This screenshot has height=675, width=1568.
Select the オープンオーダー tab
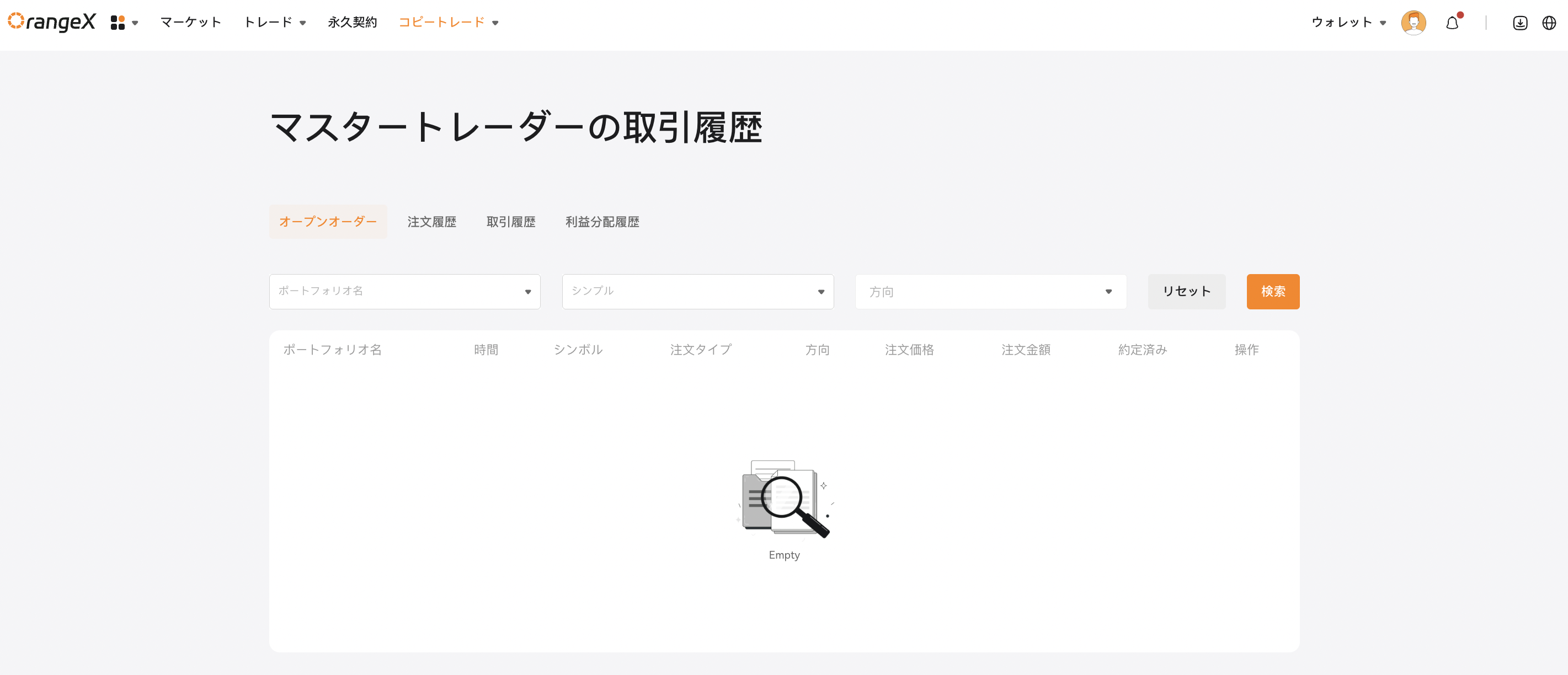pyautogui.click(x=328, y=222)
